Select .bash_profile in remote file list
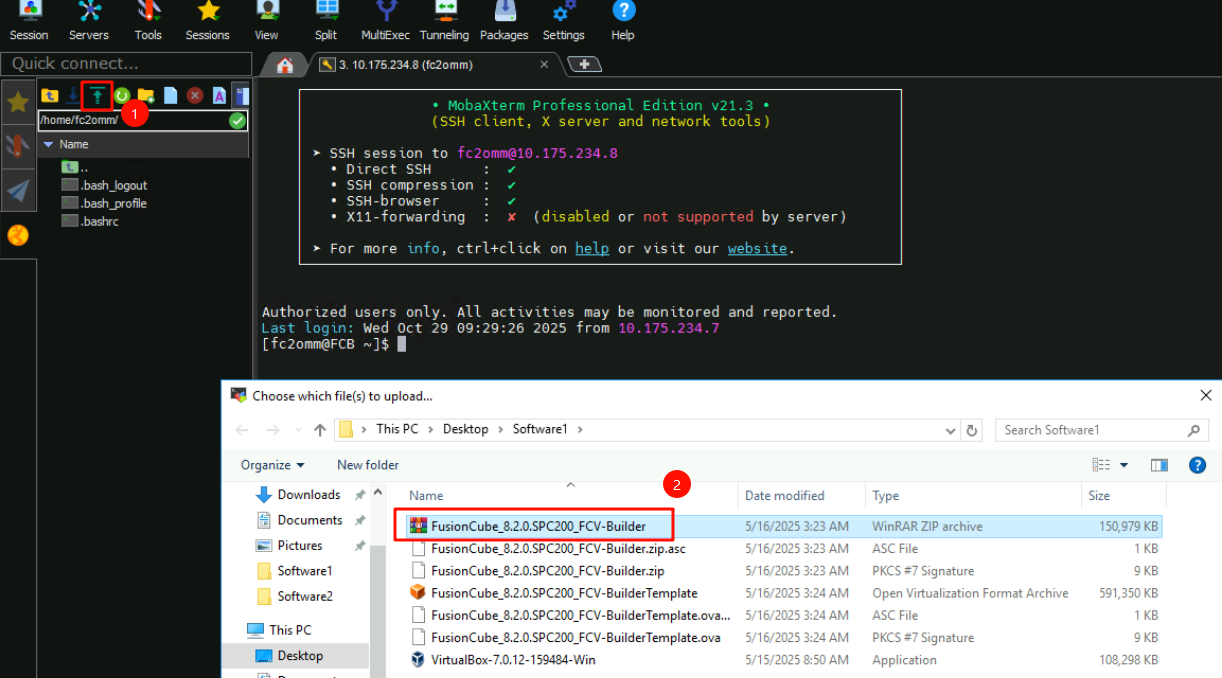Viewport: 1222px width, 678px height. 113,203
